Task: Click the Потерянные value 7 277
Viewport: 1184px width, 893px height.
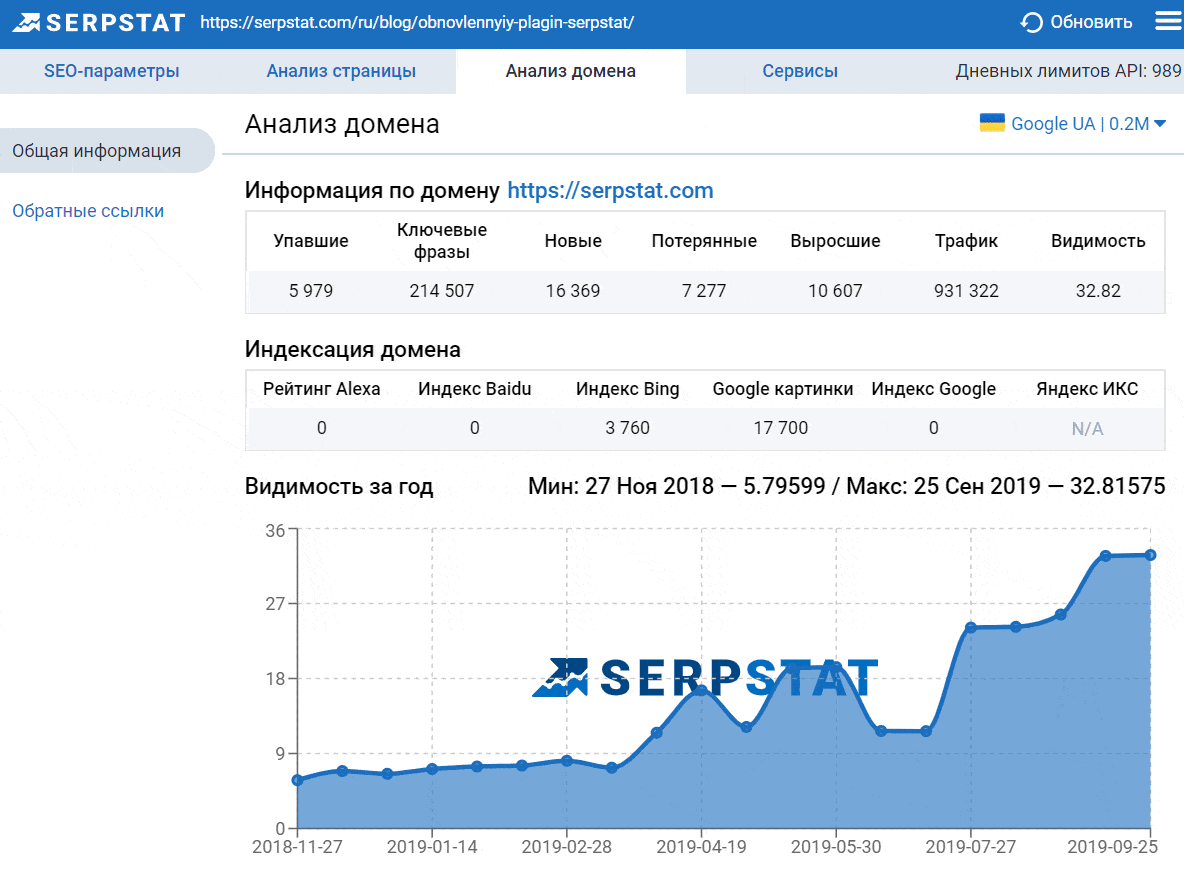Action: (x=704, y=291)
